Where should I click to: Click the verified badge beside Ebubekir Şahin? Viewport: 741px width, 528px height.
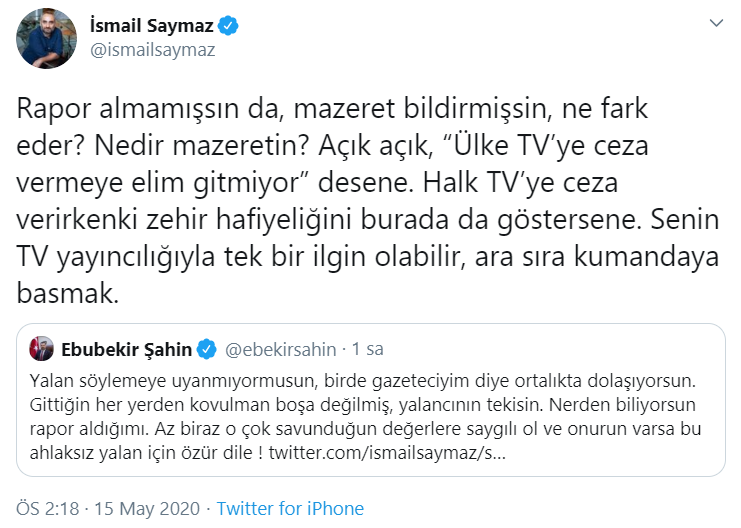[x=206, y=349]
